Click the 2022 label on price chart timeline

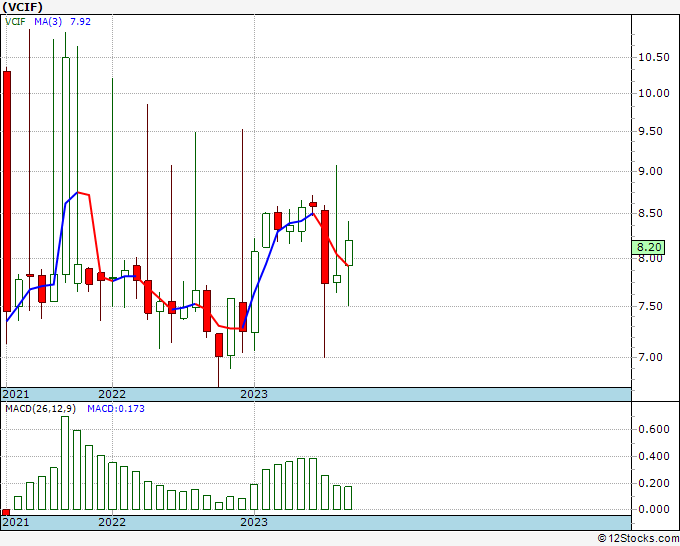pyautogui.click(x=112, y=394)
